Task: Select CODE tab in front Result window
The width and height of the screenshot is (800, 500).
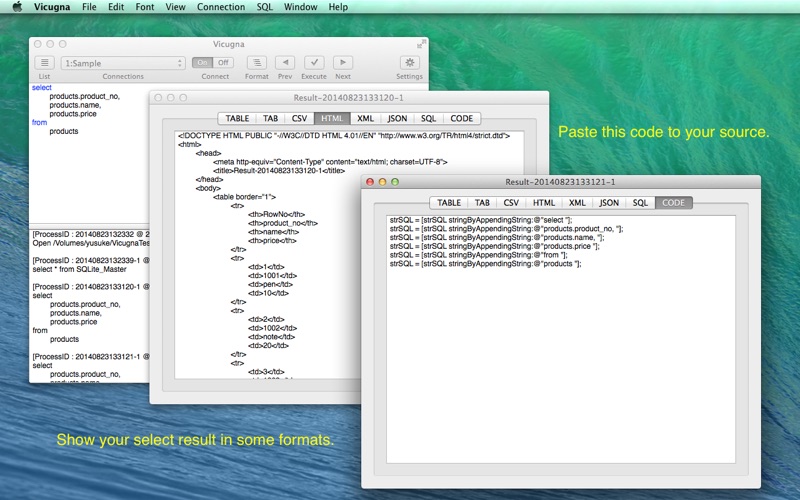Action: coord(673,203)
